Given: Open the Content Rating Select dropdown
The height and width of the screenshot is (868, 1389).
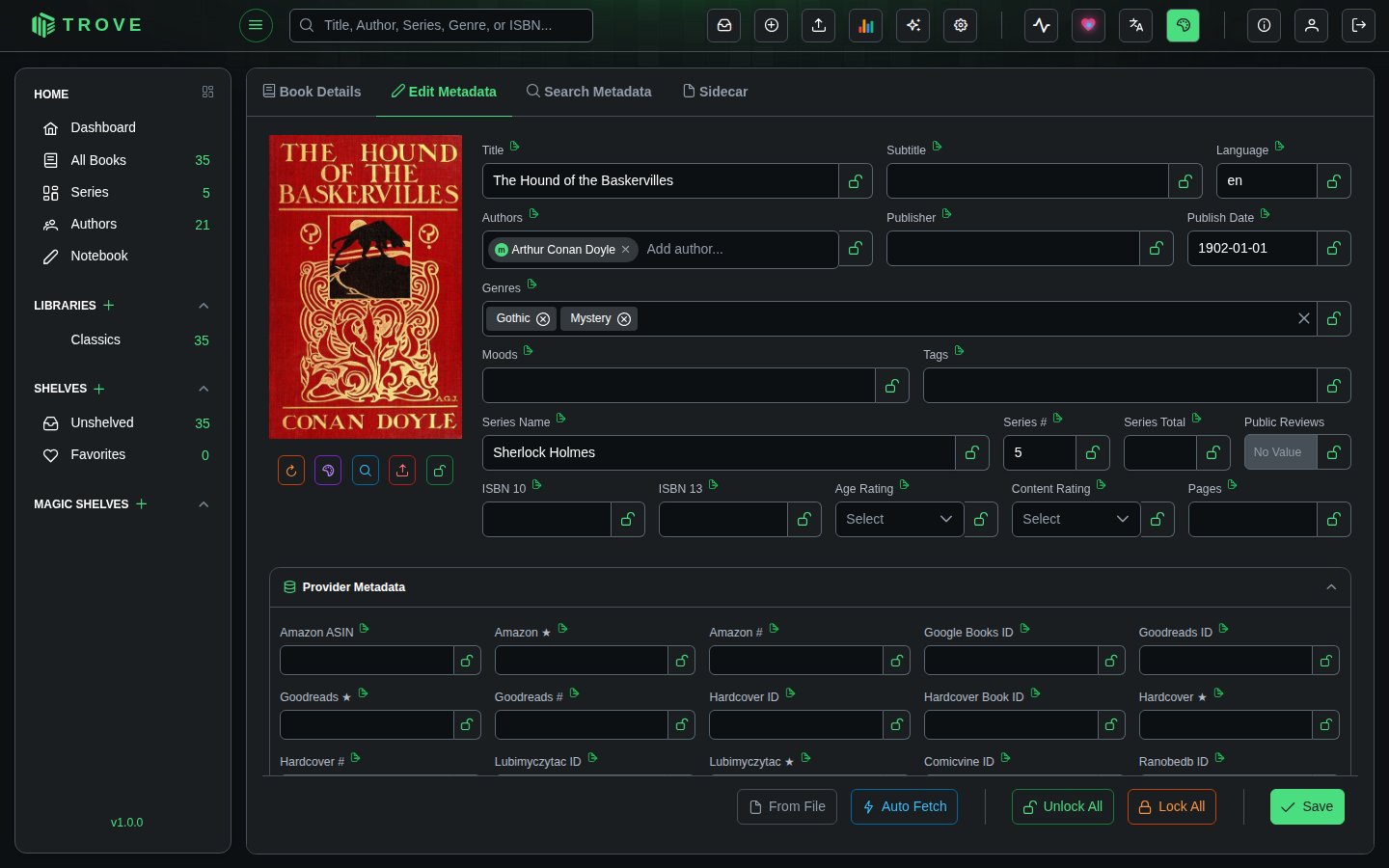Looking at the screenshot, I should pos(1076,520).
